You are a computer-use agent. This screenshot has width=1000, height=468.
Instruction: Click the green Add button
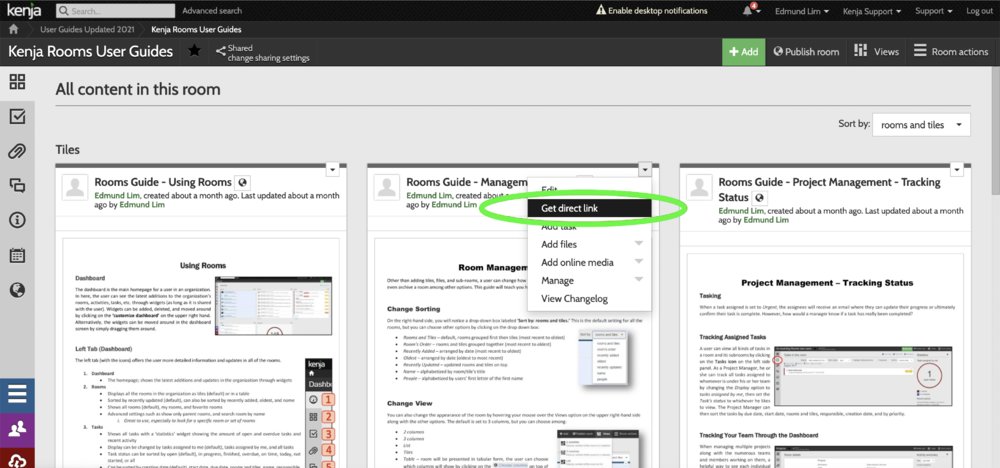744,52
